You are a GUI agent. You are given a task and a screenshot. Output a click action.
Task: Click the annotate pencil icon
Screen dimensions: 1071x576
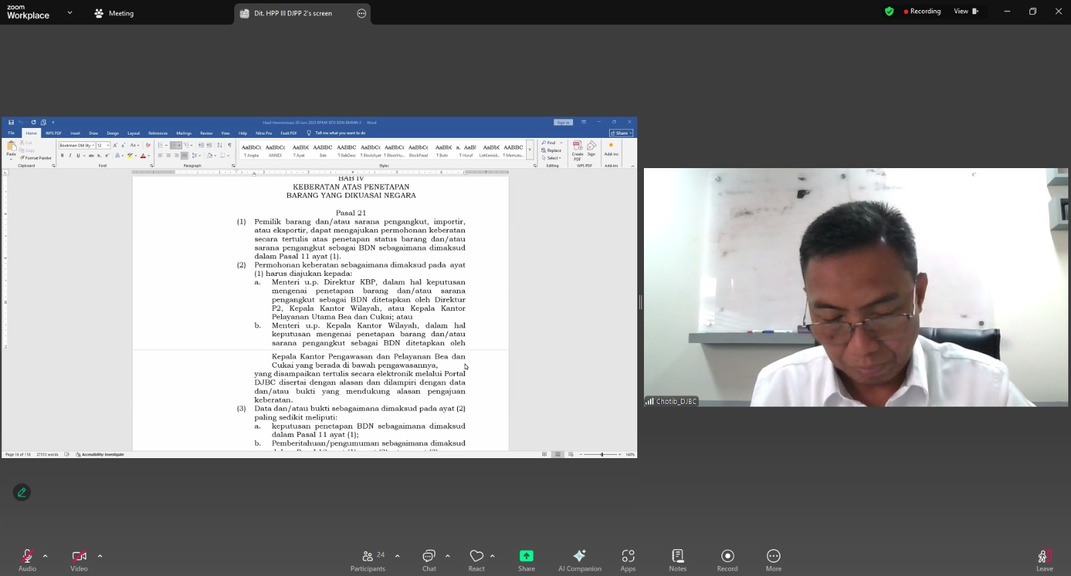tap(22, 493)
